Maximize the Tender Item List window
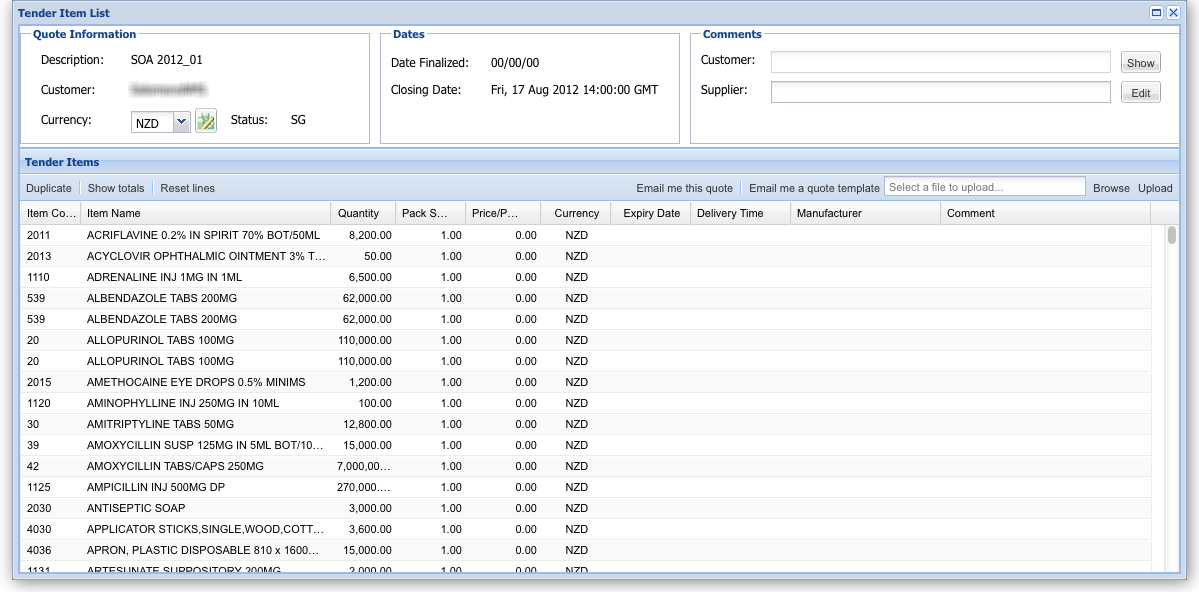 click(x=1157, y=12)
